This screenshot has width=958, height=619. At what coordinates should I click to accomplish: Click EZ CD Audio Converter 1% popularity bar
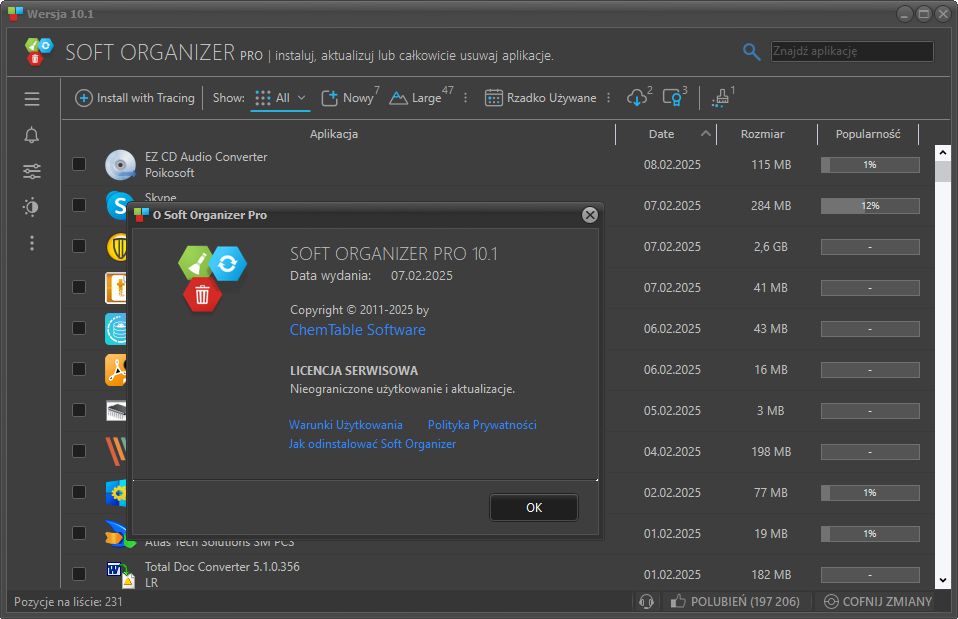[x=870, y=165]
